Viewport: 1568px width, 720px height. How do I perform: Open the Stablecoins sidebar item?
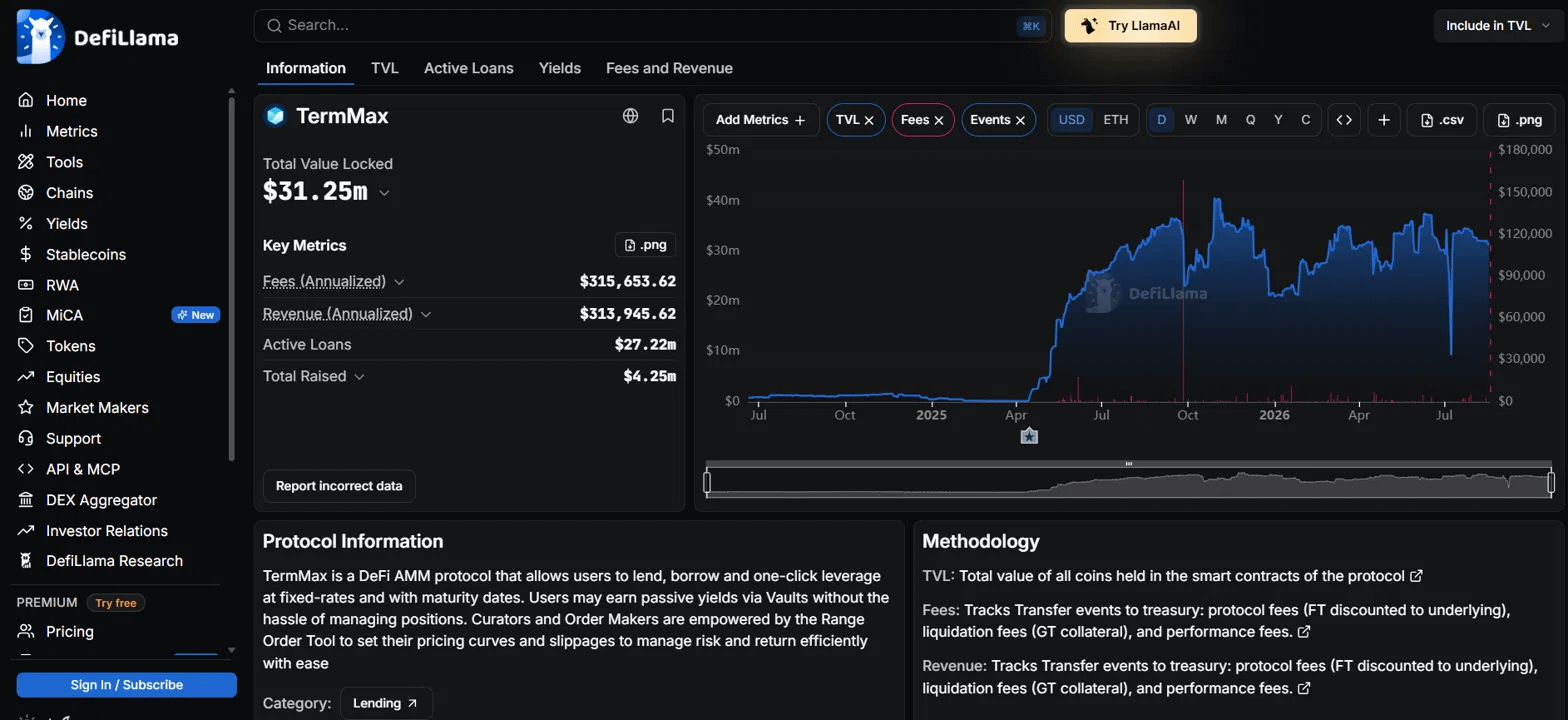click(86, 254)
